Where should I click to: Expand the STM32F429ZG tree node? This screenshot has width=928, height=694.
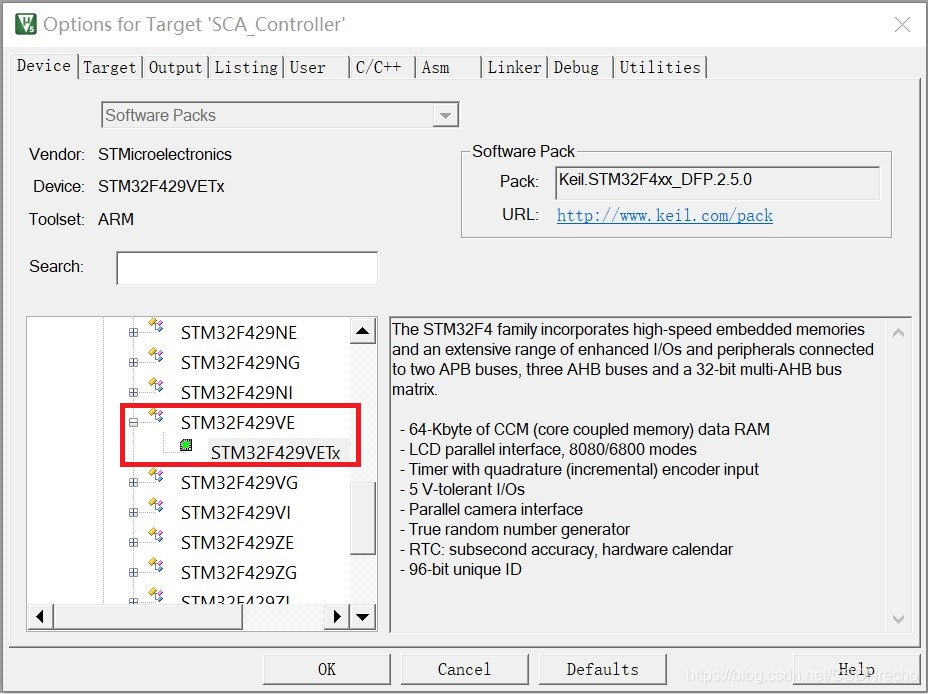click(133, 573)
